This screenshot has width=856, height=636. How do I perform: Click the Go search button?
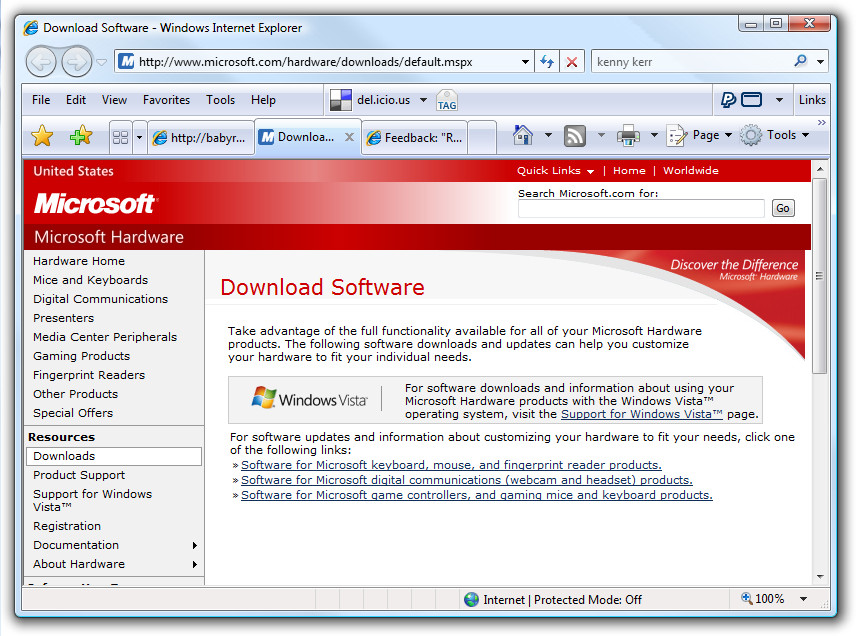pyautogui.click(x=783, y=208)
